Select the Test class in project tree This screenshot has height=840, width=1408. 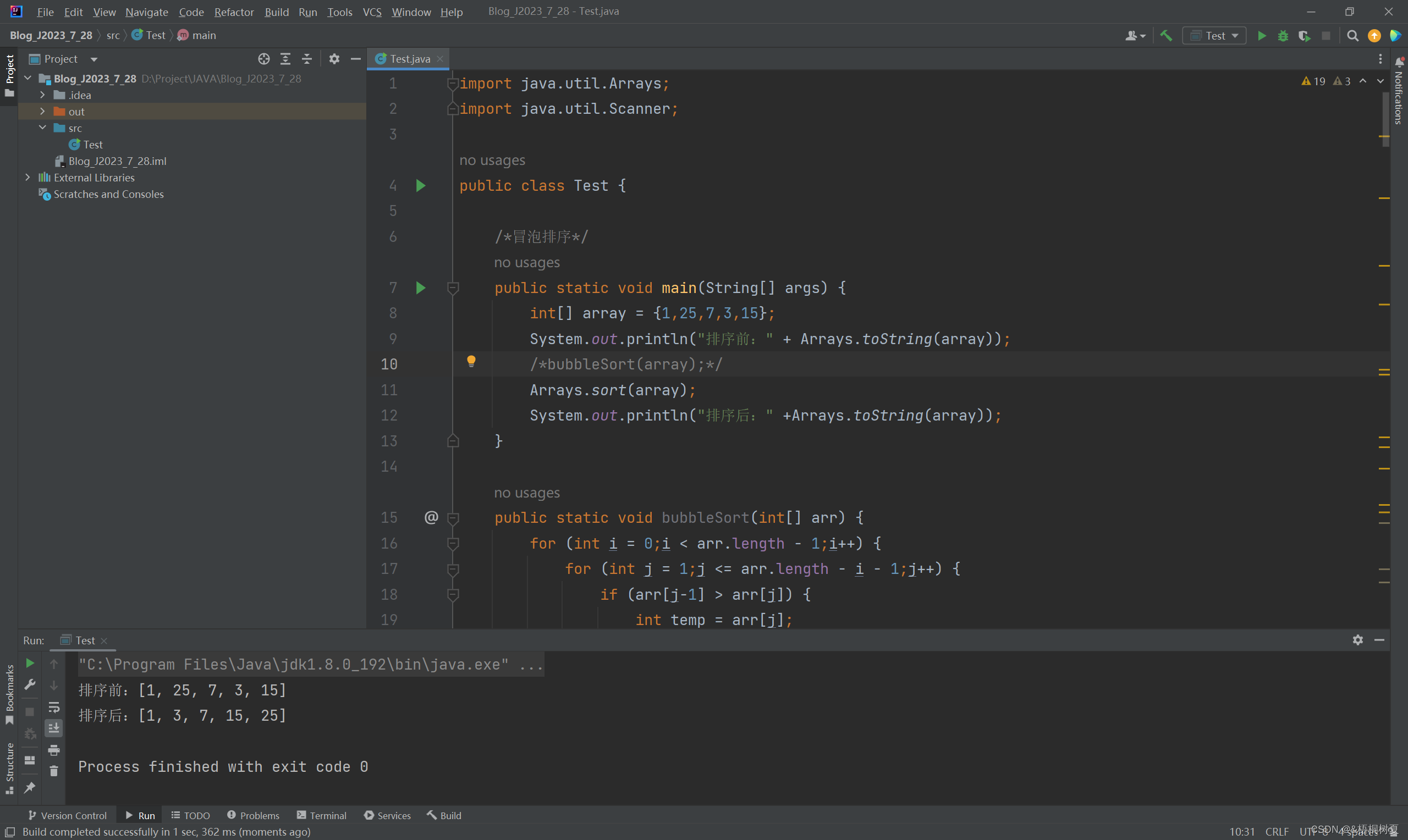coord(85,145)
